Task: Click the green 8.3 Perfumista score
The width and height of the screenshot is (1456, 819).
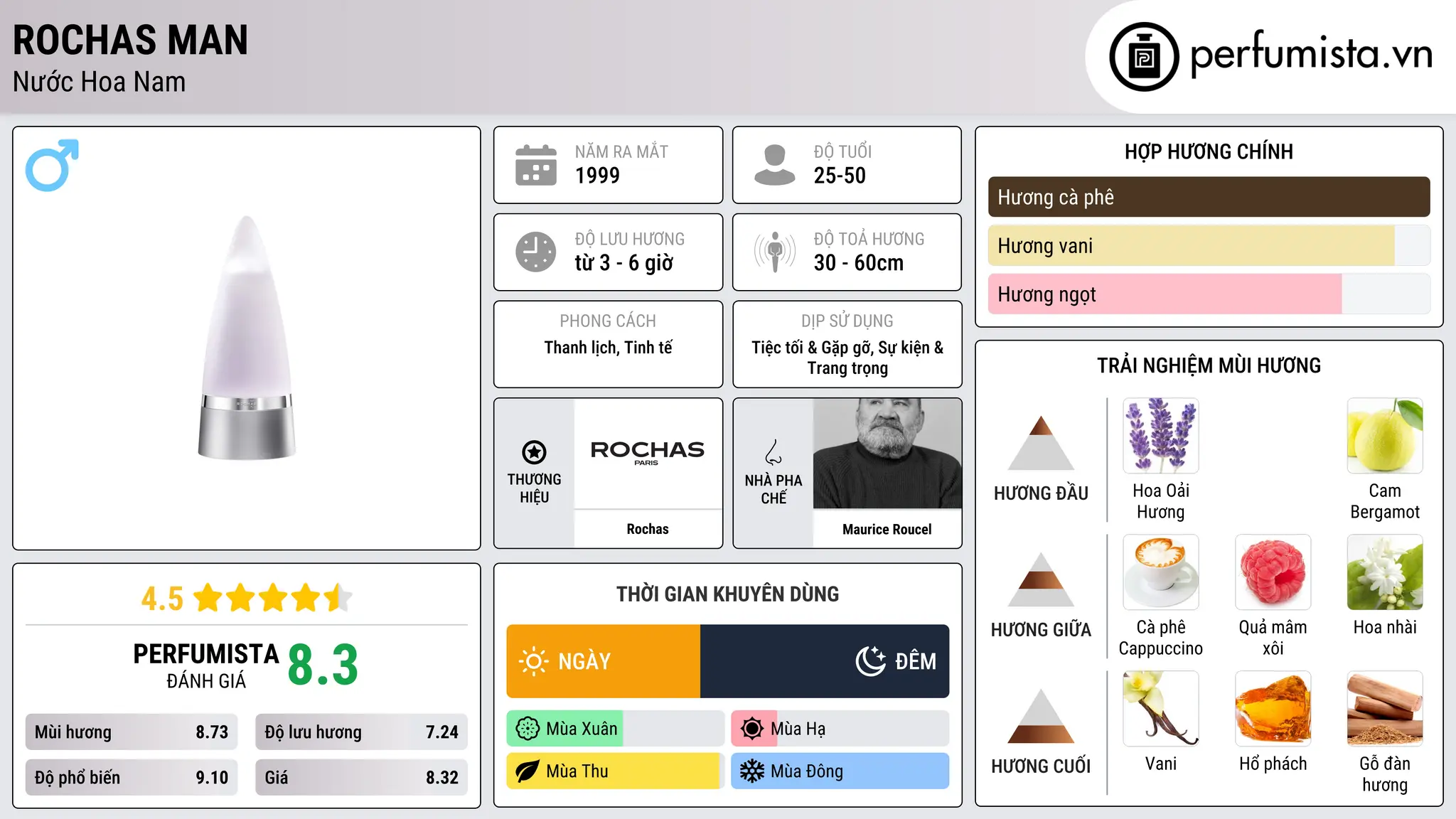Action: point(323,665)
